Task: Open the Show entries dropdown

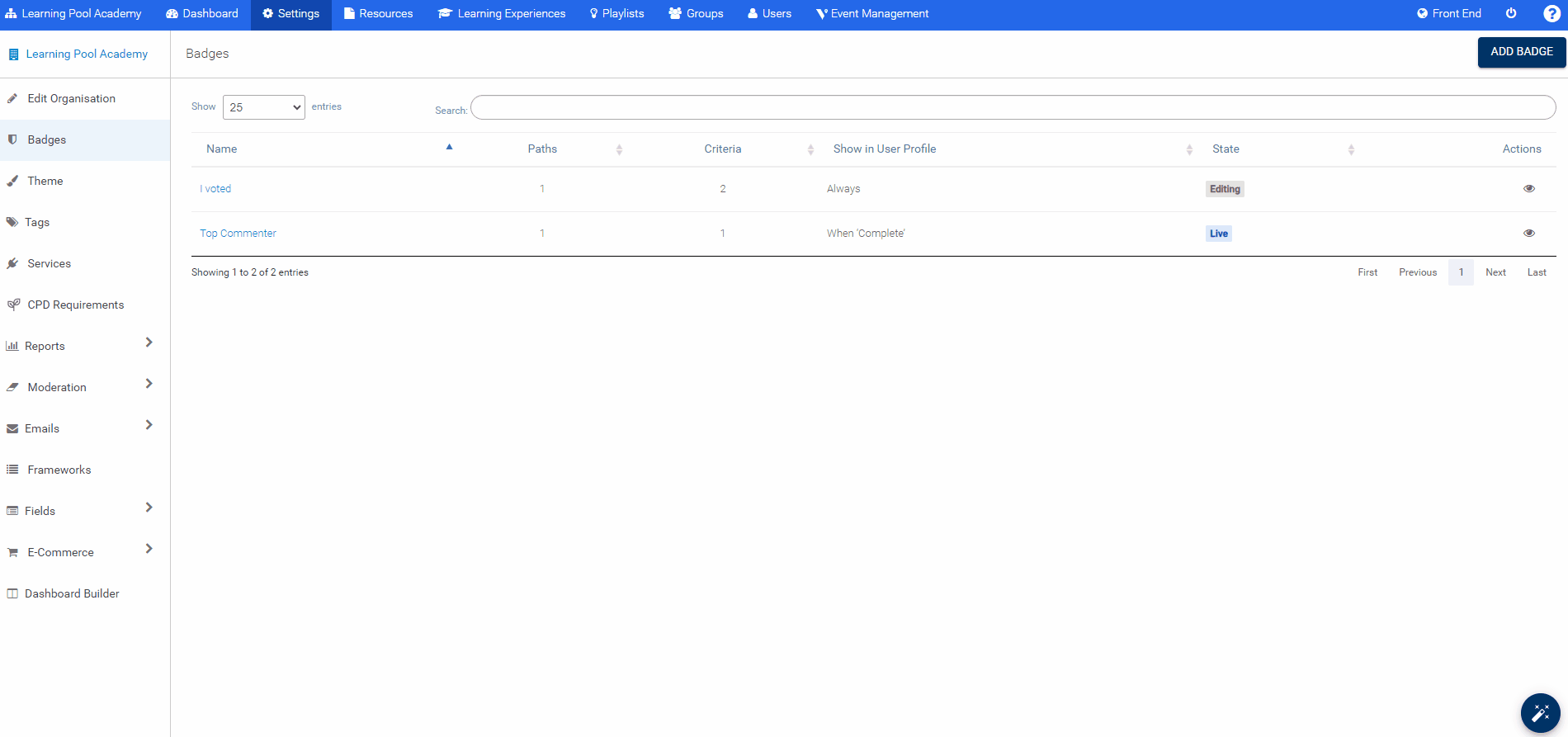Action: (x=264, y=107)
